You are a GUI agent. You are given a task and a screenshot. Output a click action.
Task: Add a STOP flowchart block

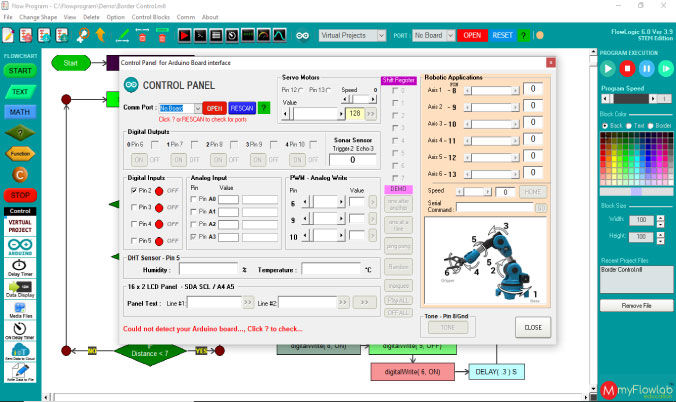[x=20, y=195]
